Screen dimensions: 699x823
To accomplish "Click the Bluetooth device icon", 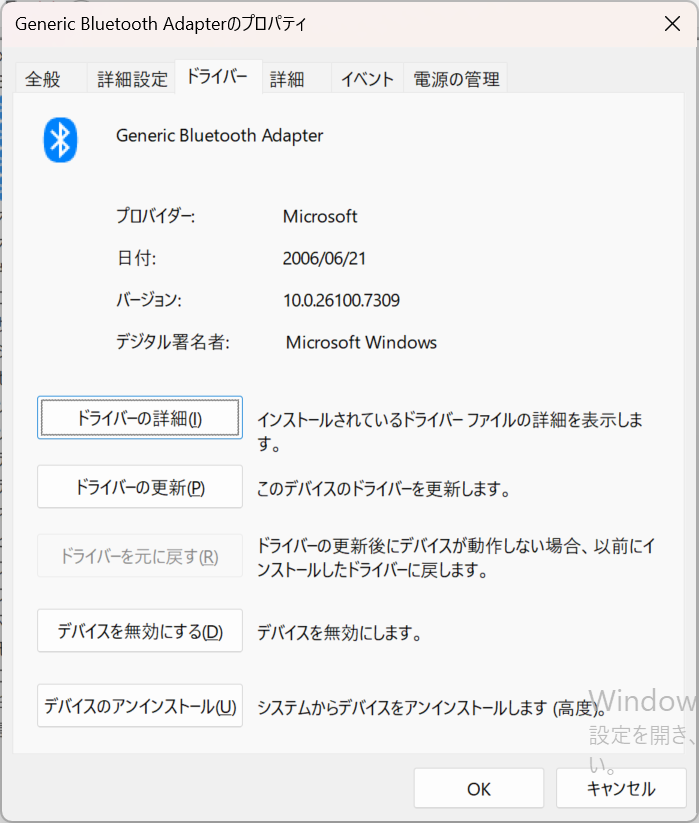I will pyautogui.click(x=60, y=139).
